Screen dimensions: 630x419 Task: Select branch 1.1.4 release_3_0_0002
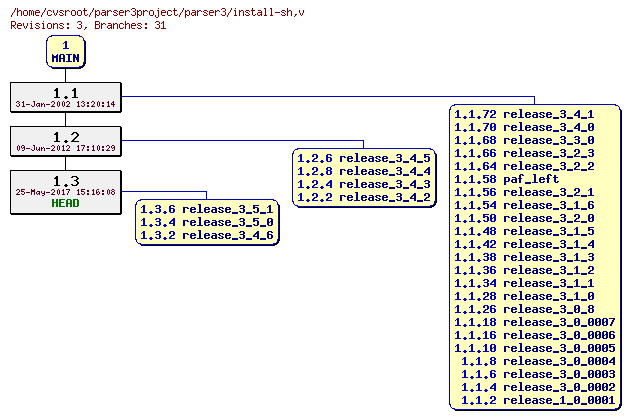(x=538, y=387)
